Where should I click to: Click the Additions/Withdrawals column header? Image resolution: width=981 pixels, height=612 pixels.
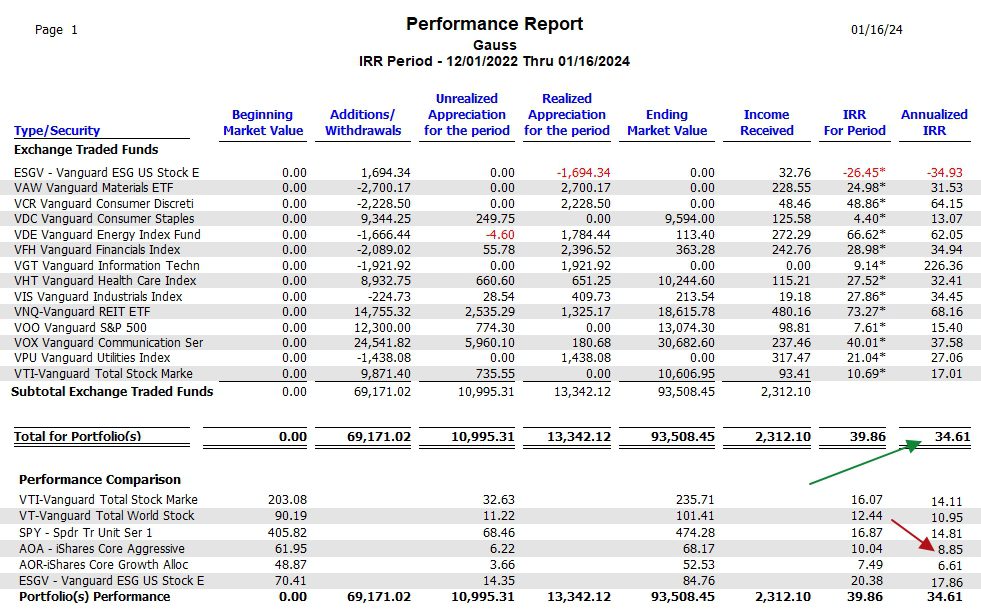click(x=363, y=123)
